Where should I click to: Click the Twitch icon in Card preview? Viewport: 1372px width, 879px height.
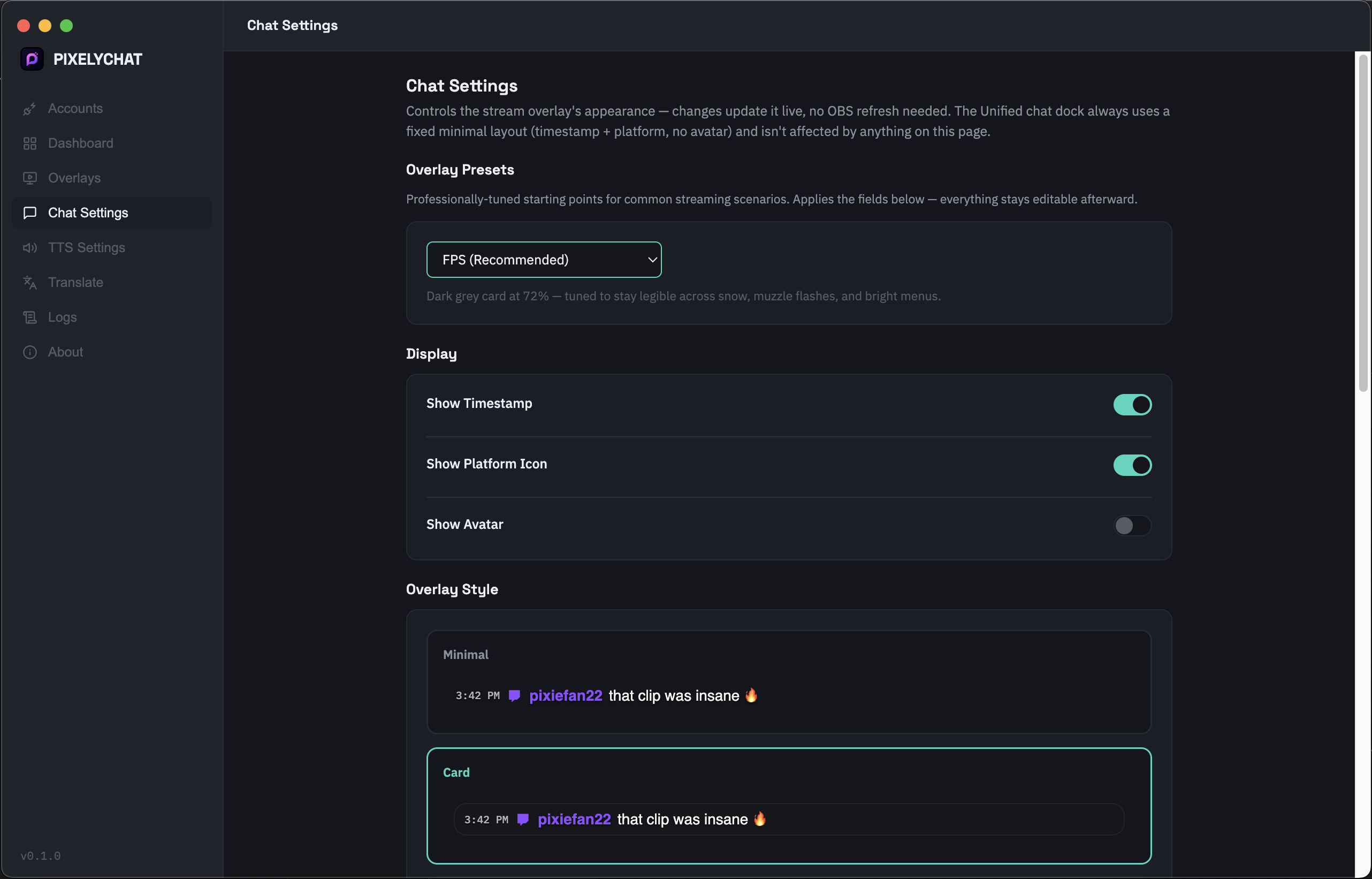[x=523, y=820]
